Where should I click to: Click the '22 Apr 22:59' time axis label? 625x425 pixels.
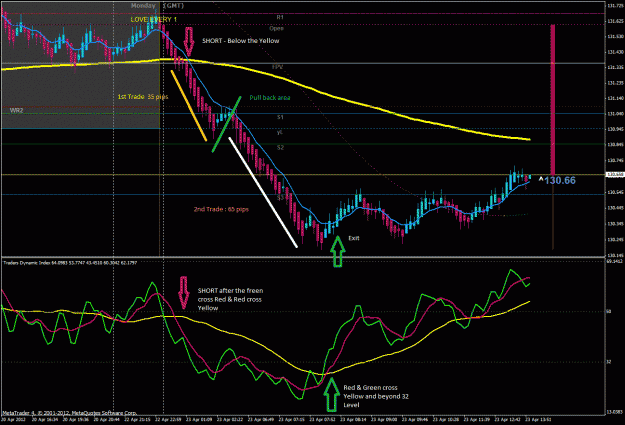[168, 420]
